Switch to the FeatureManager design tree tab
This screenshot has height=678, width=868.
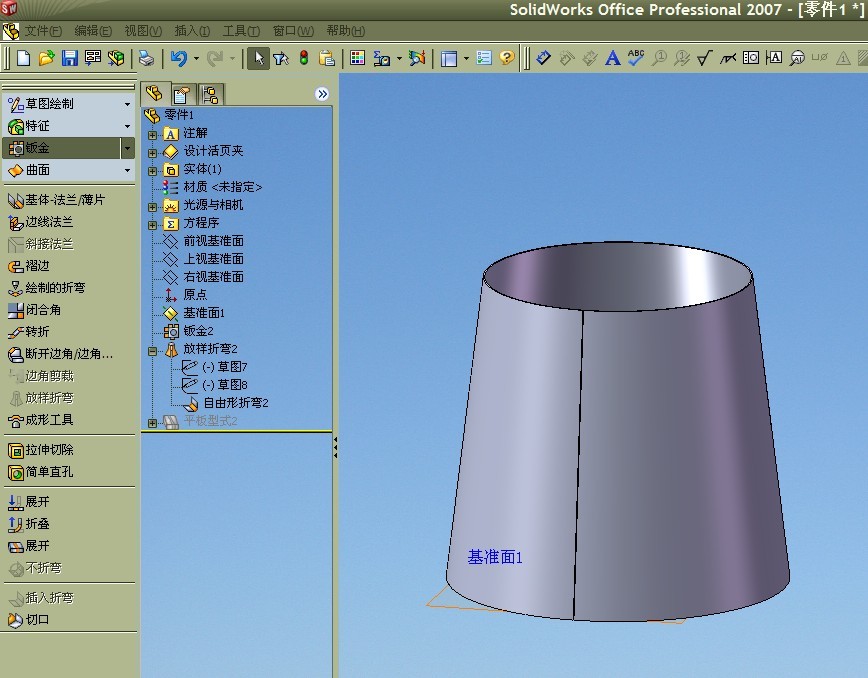154,94
